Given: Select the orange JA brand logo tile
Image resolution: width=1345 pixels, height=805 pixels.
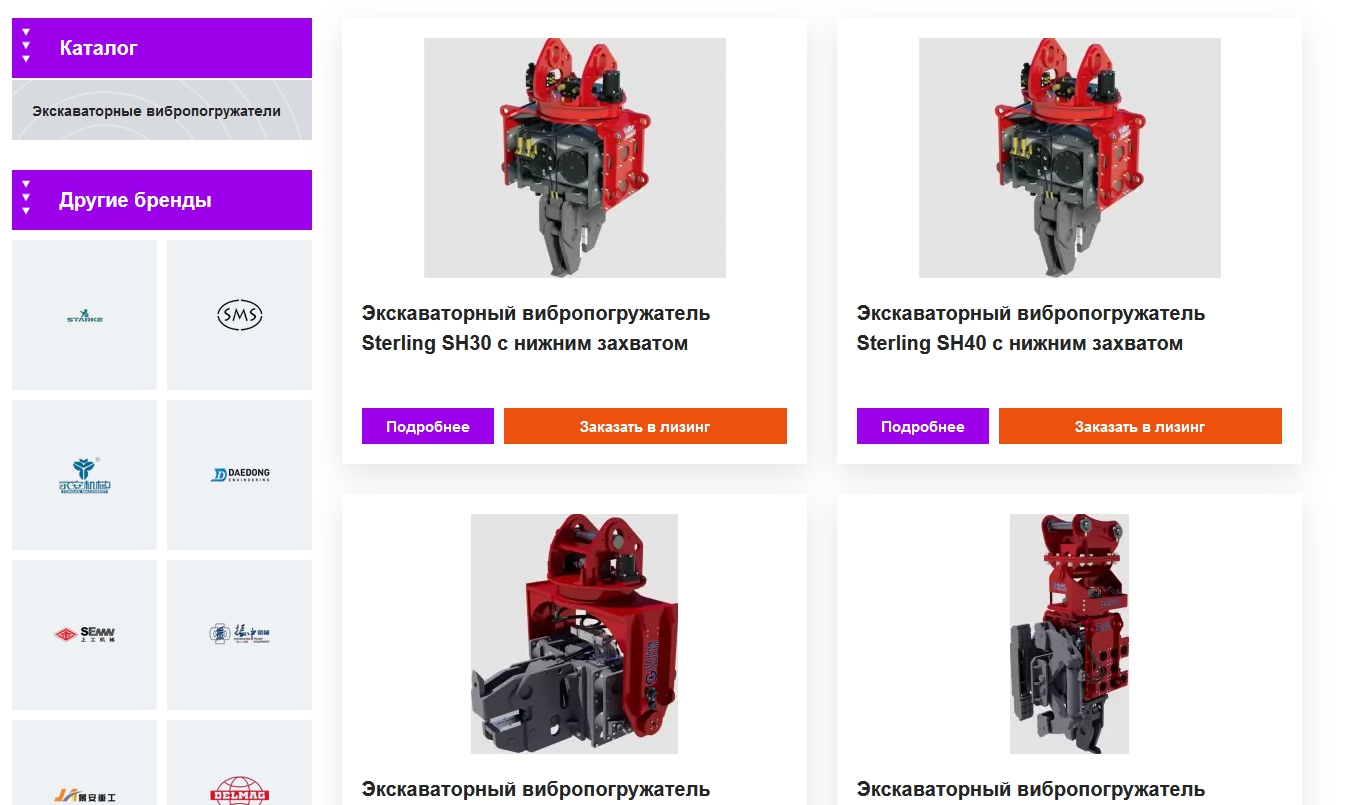Looking at the screenshot, I should (84, 763).
